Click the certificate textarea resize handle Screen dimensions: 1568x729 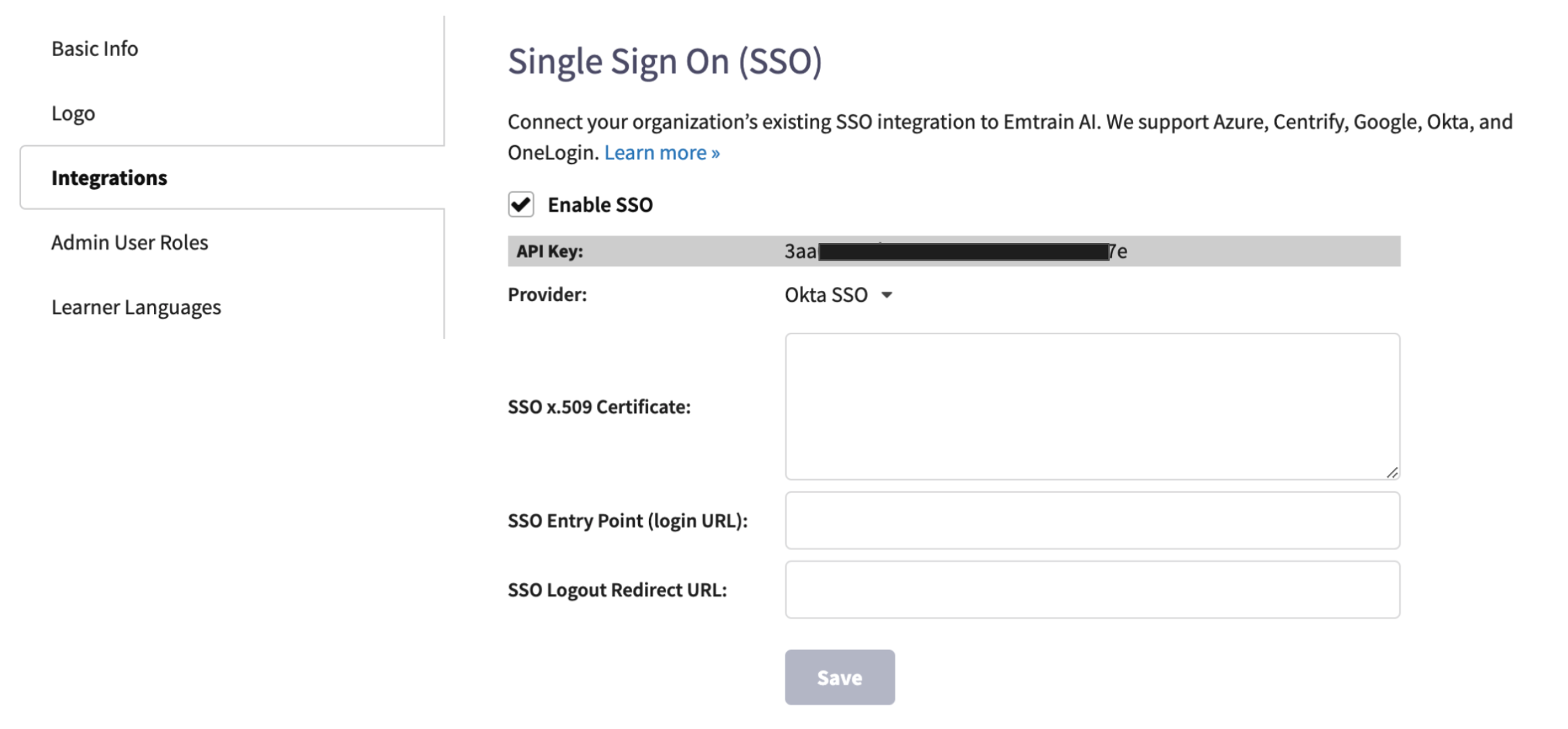click(x=1392, y=473)
